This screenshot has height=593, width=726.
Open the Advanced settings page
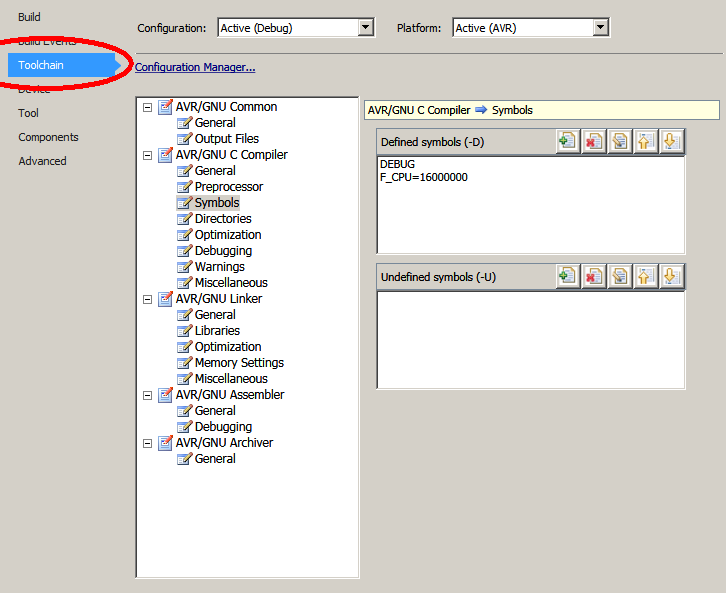(42, 161)
